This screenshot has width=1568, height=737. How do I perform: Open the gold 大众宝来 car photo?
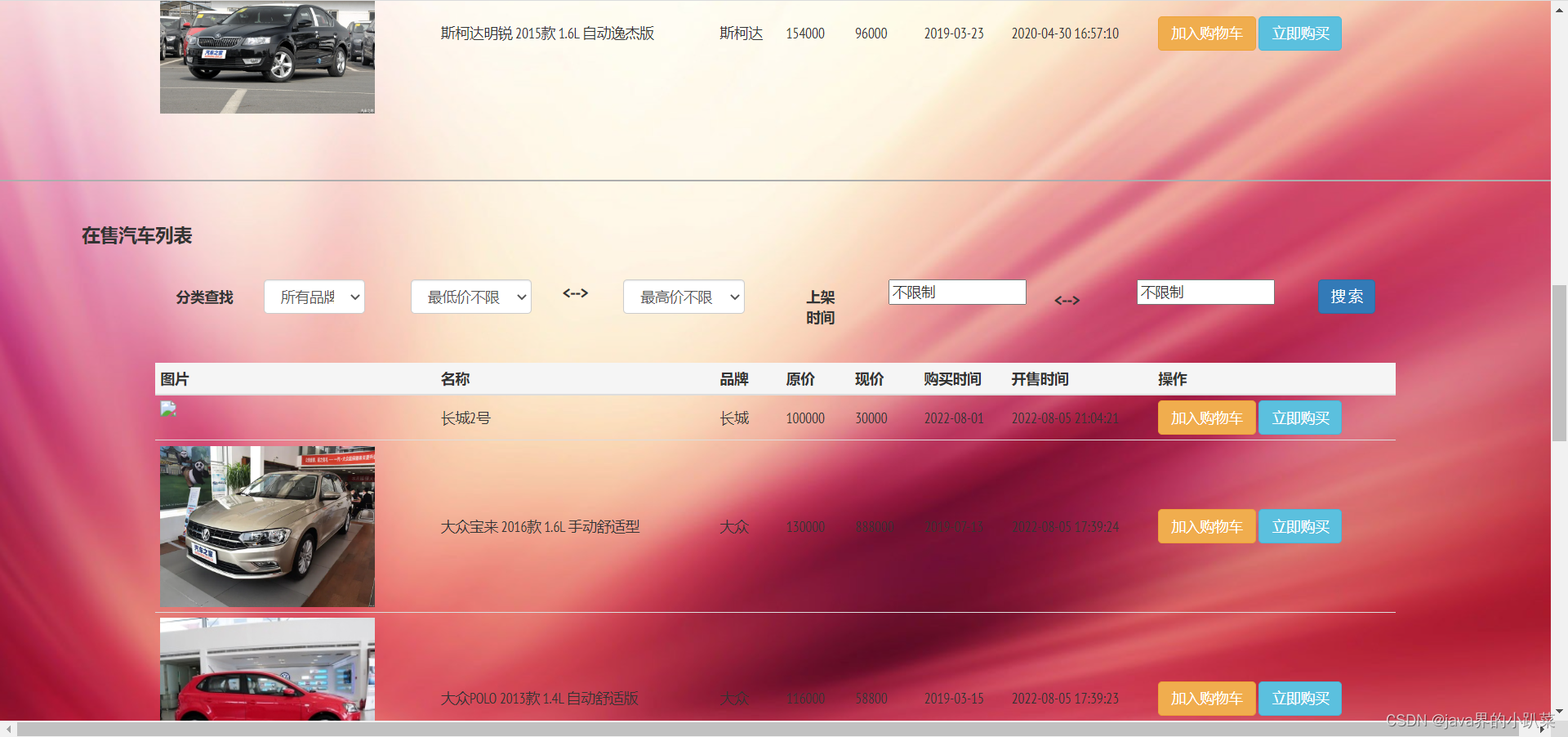click(267, 526)
